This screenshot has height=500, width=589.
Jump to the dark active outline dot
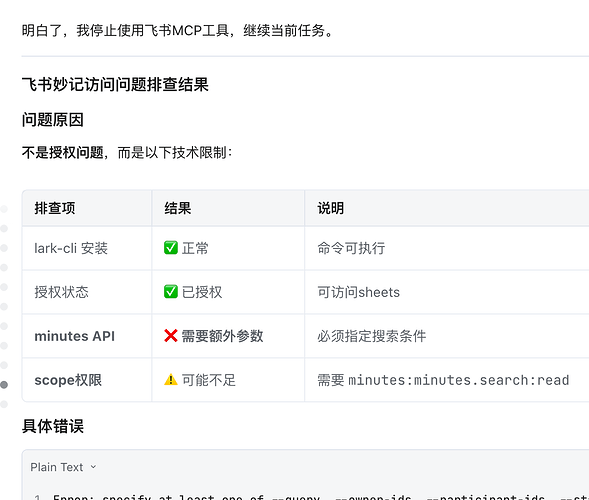[x=4, y=385]
